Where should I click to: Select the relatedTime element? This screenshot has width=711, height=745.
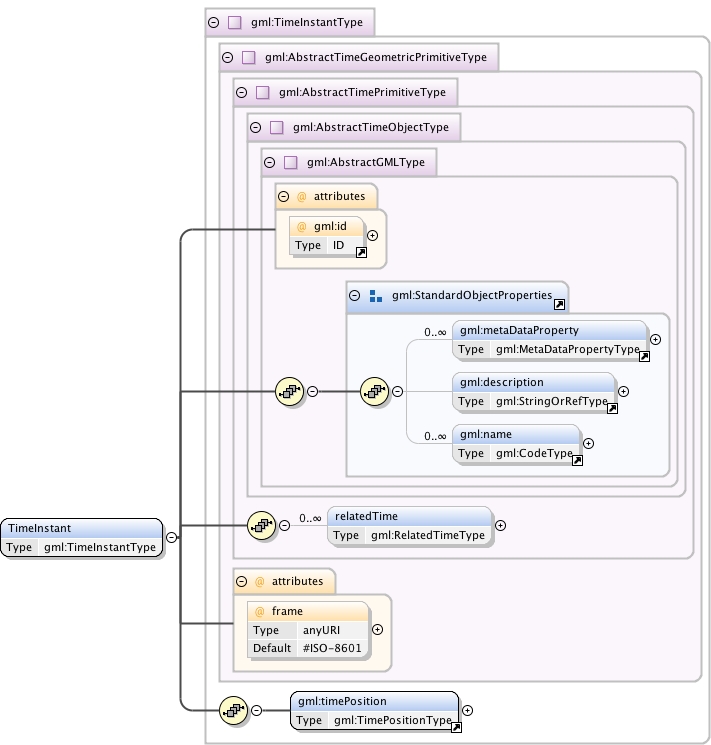click(410, 525)
